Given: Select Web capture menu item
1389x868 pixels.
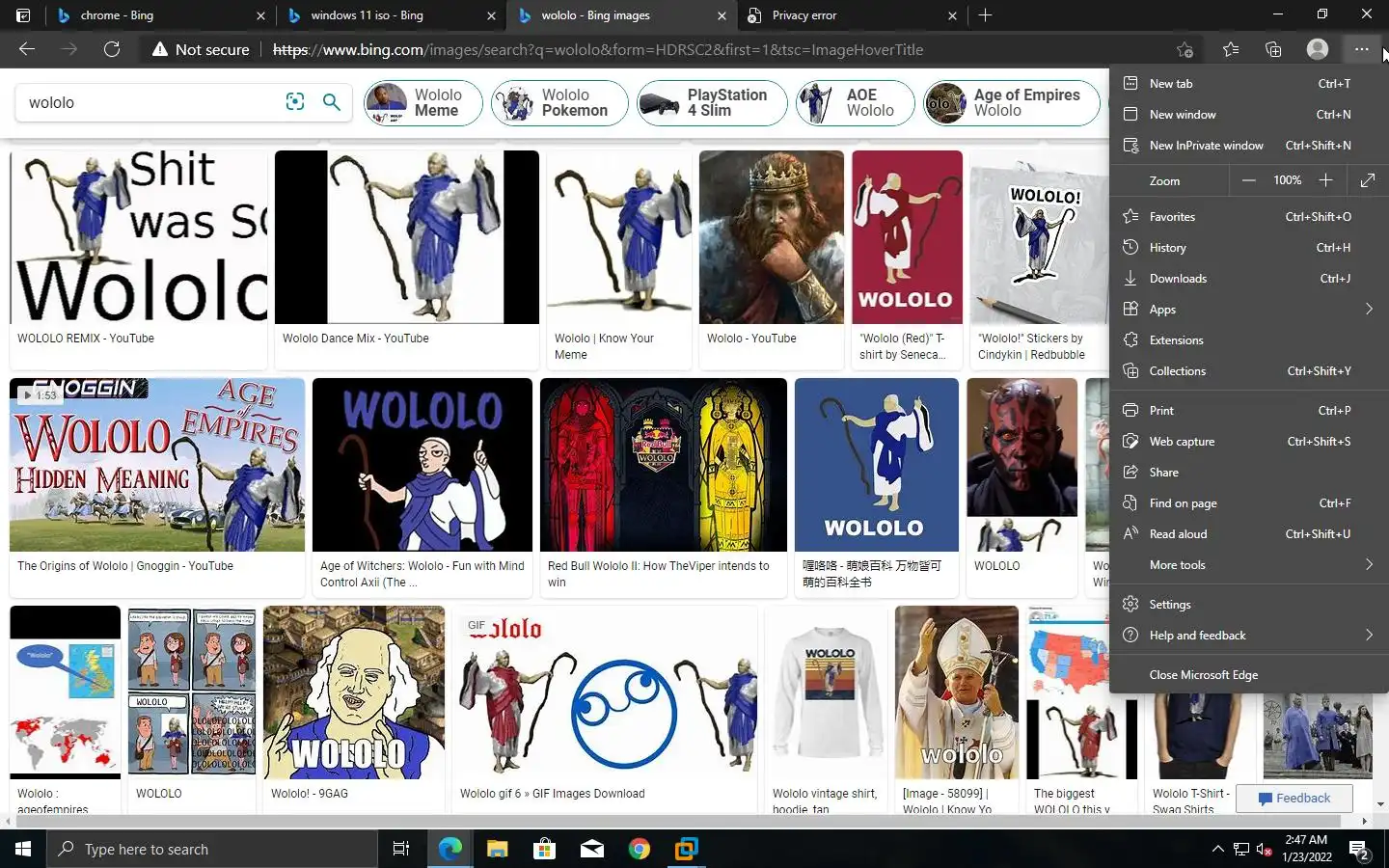Looking at the screenshot, I should pyautogui.click(x=1249, y=442).
